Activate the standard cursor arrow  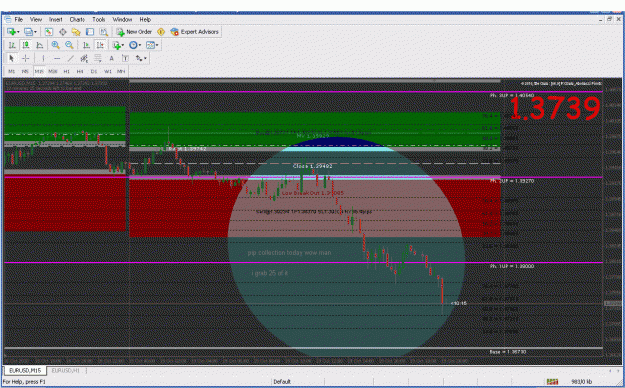12,58
